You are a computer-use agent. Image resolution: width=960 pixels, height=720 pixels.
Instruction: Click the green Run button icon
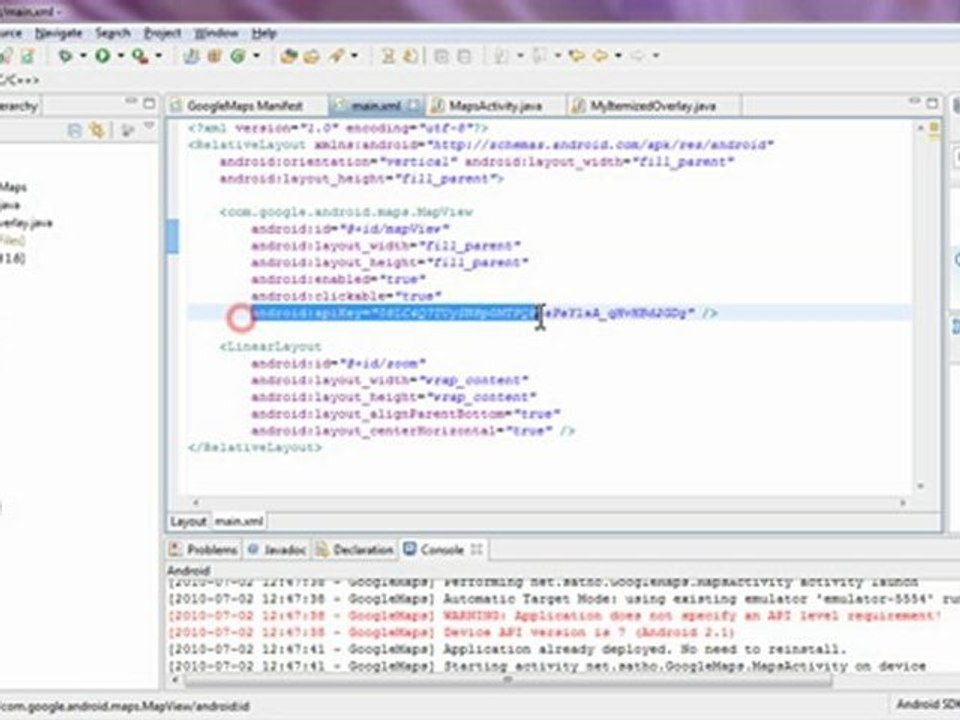point(102,56)
